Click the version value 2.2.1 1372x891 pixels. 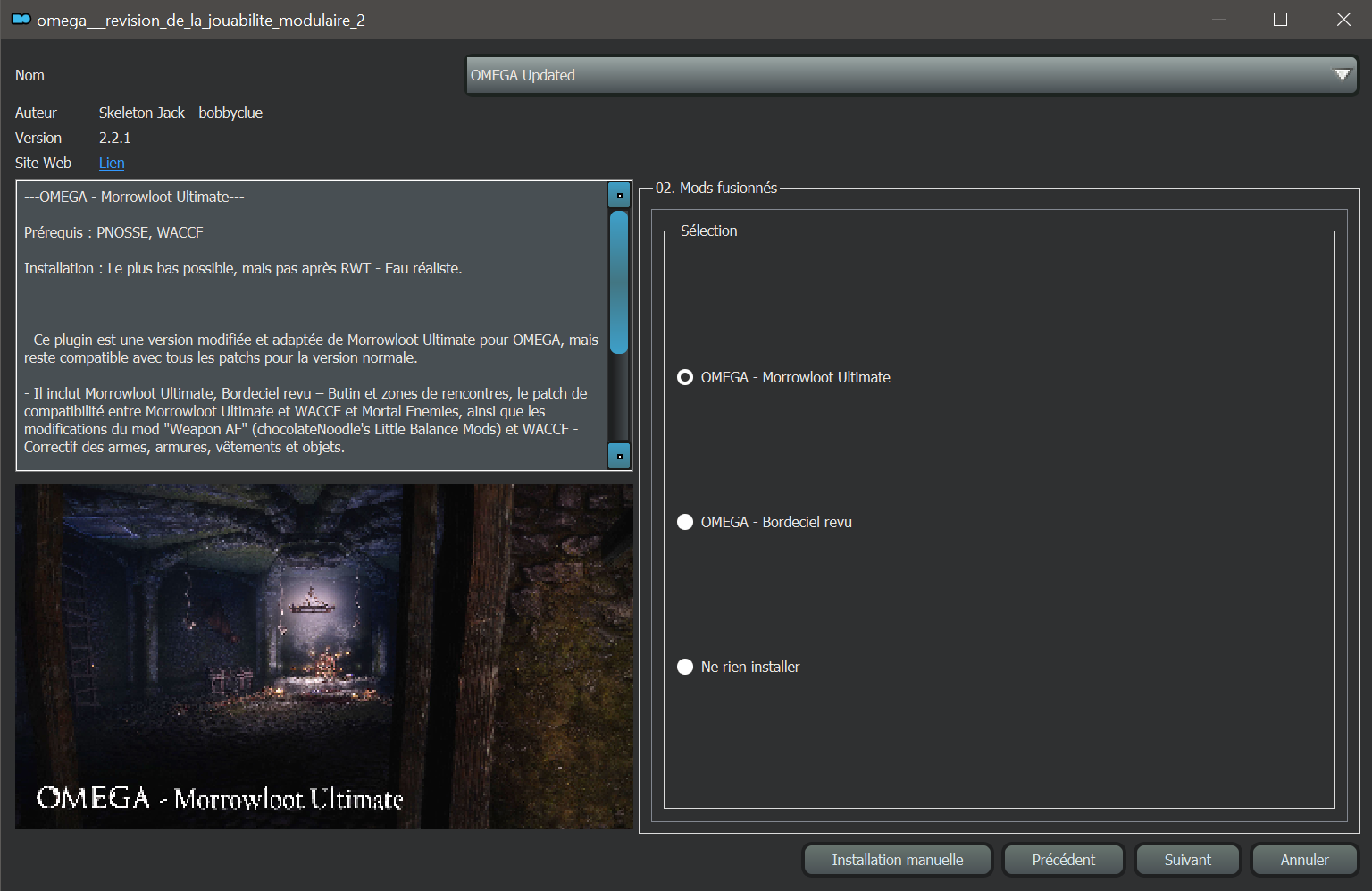(114, 138)
